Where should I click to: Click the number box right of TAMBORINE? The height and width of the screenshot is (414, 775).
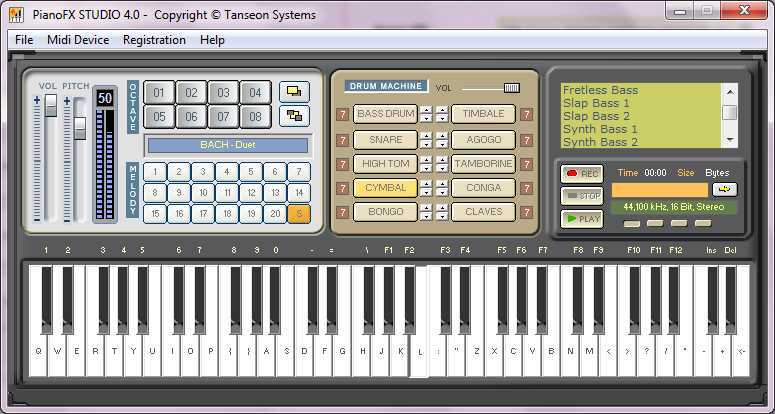pyautogui.click(x=527, y=164)
